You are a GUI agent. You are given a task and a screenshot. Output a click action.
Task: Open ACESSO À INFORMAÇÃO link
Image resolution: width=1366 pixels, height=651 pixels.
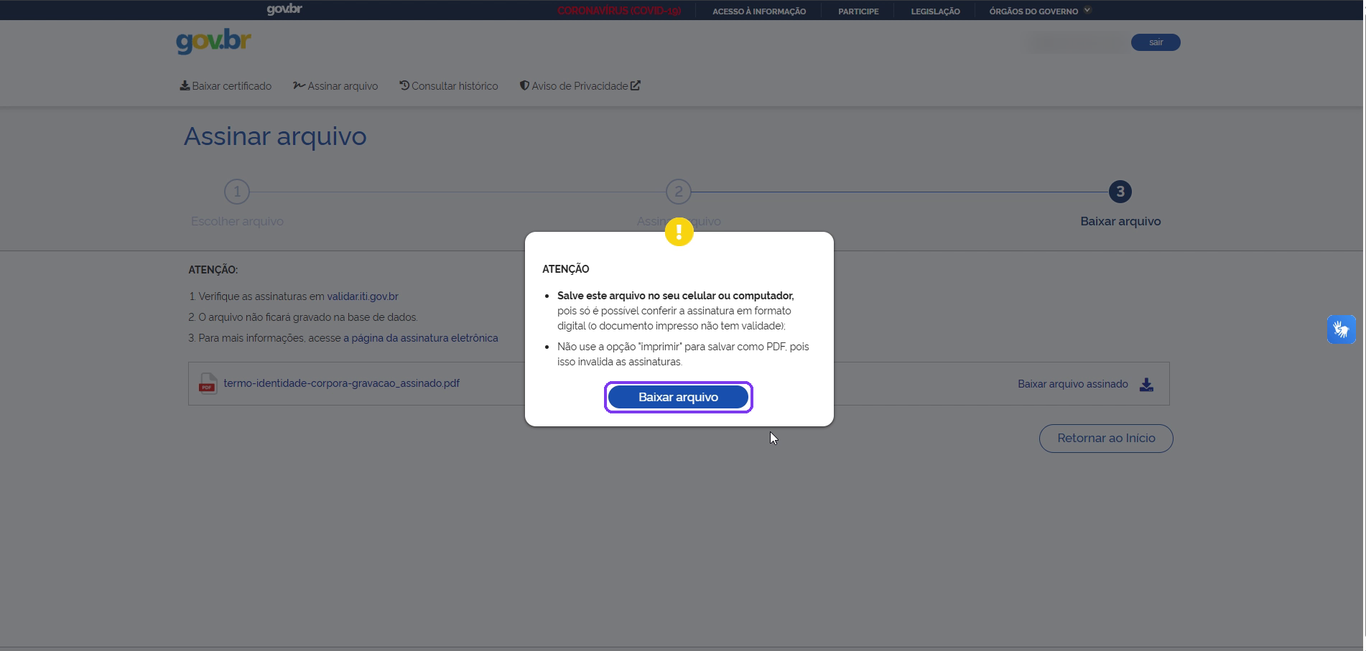(x=759, y=11)
